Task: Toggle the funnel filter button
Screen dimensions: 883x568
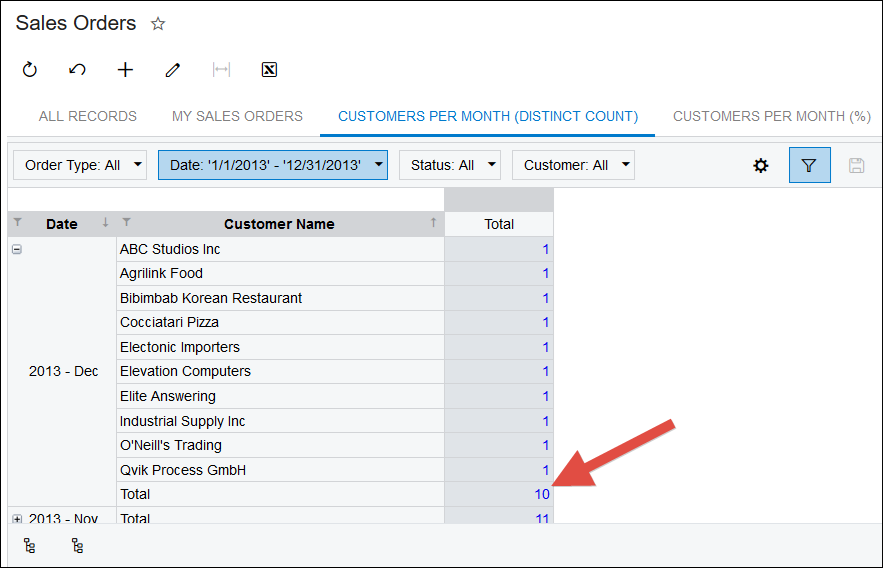Action: pyautogui.click(x=809, y=165)
